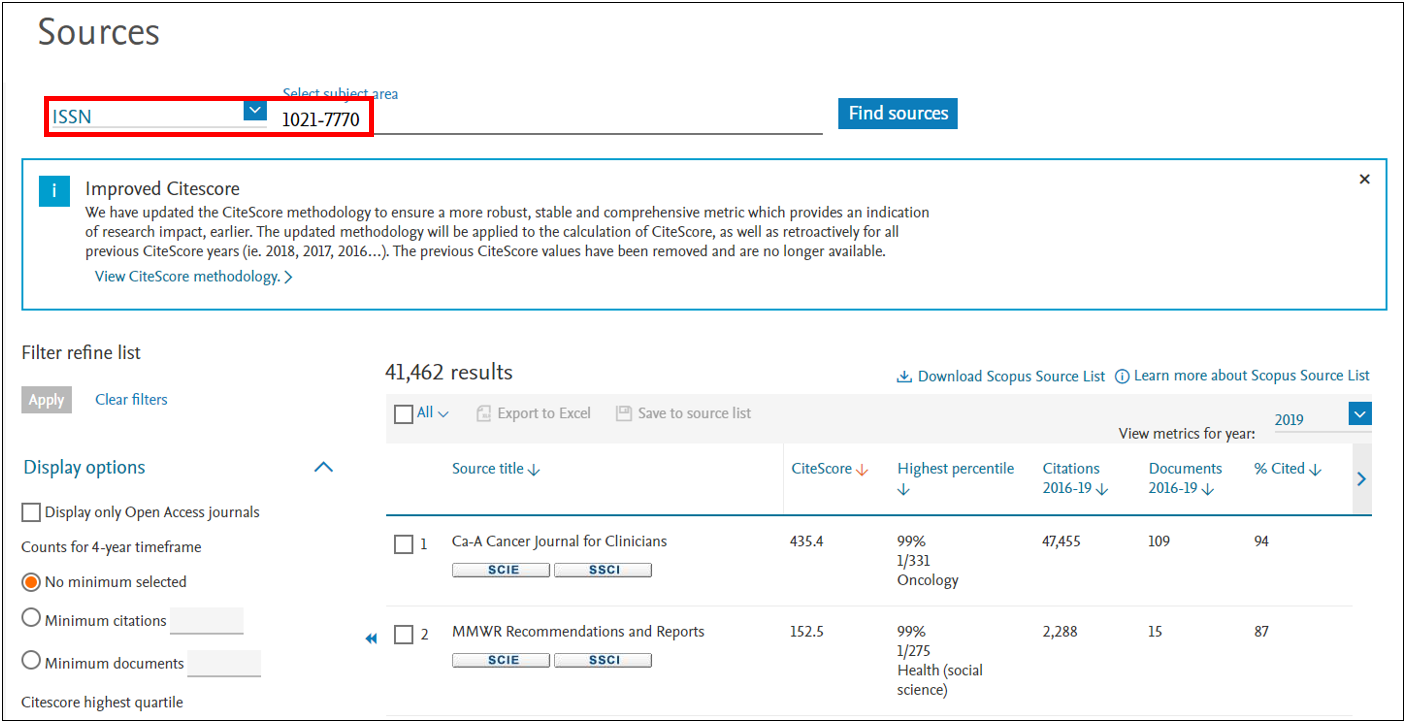
Task: Click the blue info icon in Improved Citescore banner
Action: [x=54, y=191]
